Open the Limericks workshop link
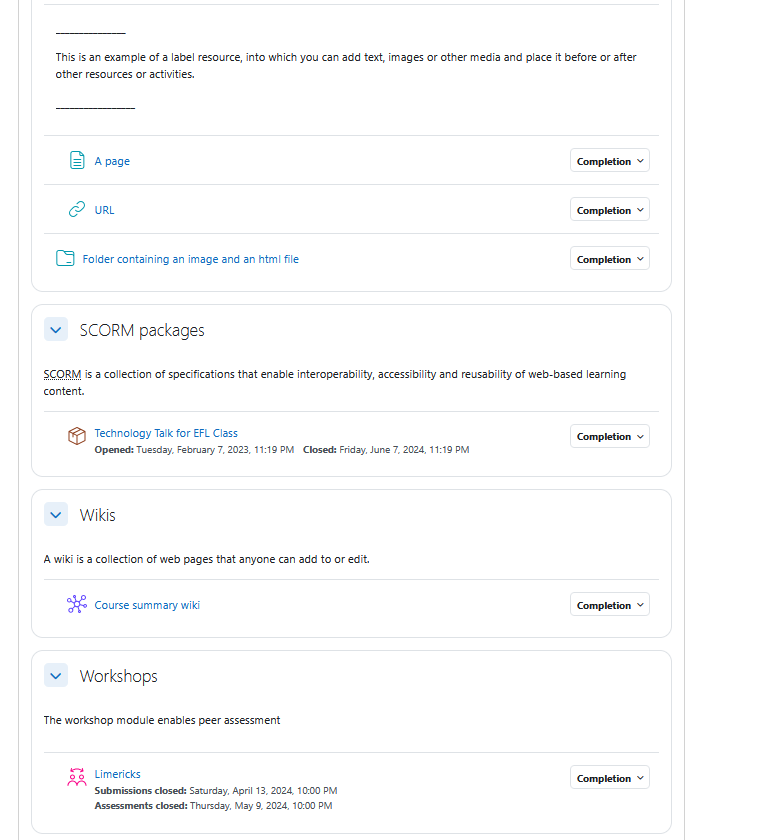 click(x=117, y=774)
